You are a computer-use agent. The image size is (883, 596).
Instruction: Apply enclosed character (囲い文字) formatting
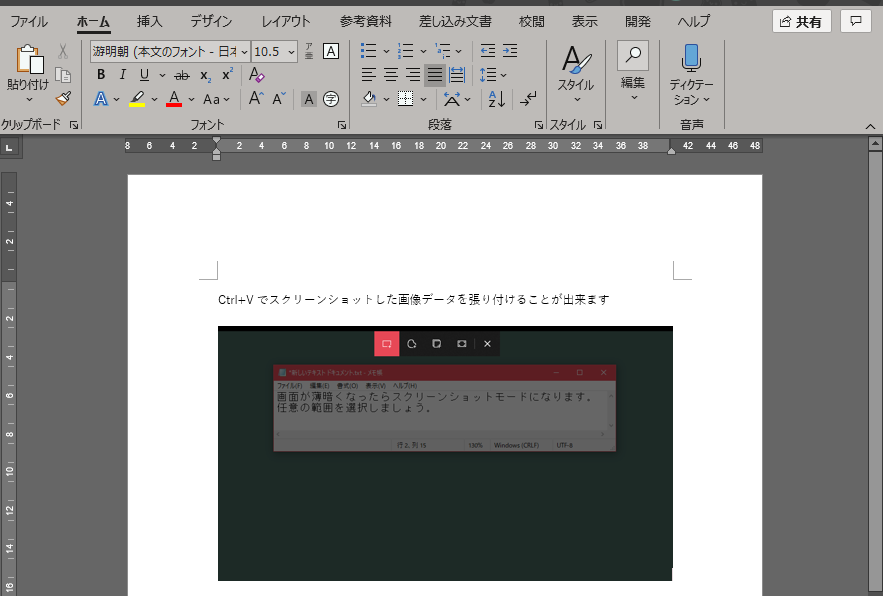[x=331, y=99]
